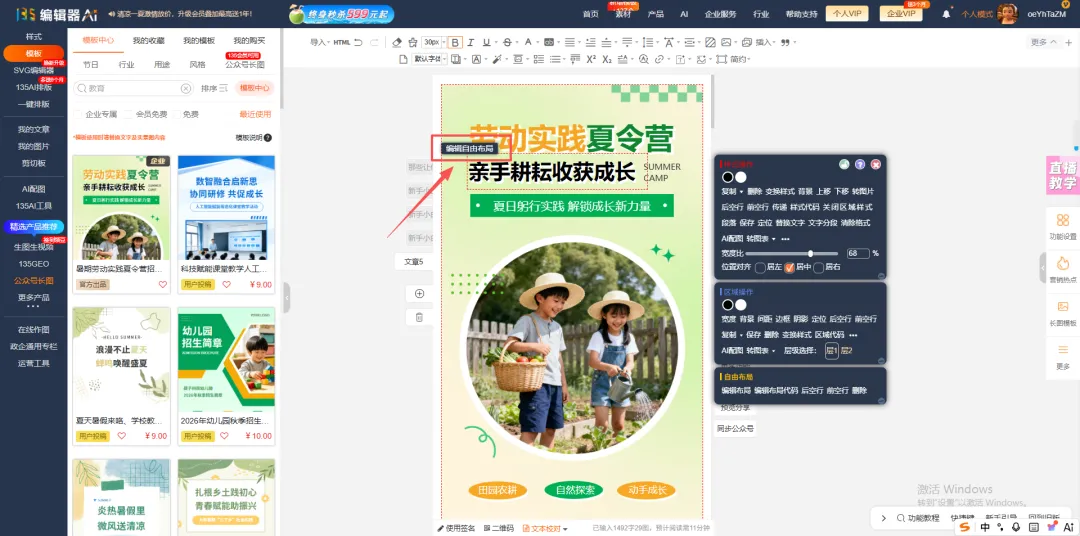This screenshot has width=1080, height=536.
Task: Click 使用签名 in the bottom bar
Action: tap(456, 528)
